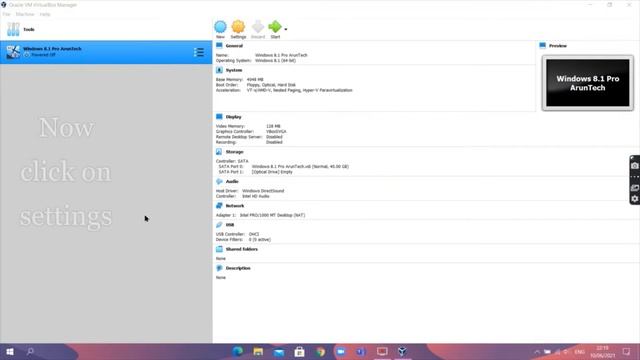Open the System section header link
The height and width of the screenshot is (360, 640).
click(234, 70)
